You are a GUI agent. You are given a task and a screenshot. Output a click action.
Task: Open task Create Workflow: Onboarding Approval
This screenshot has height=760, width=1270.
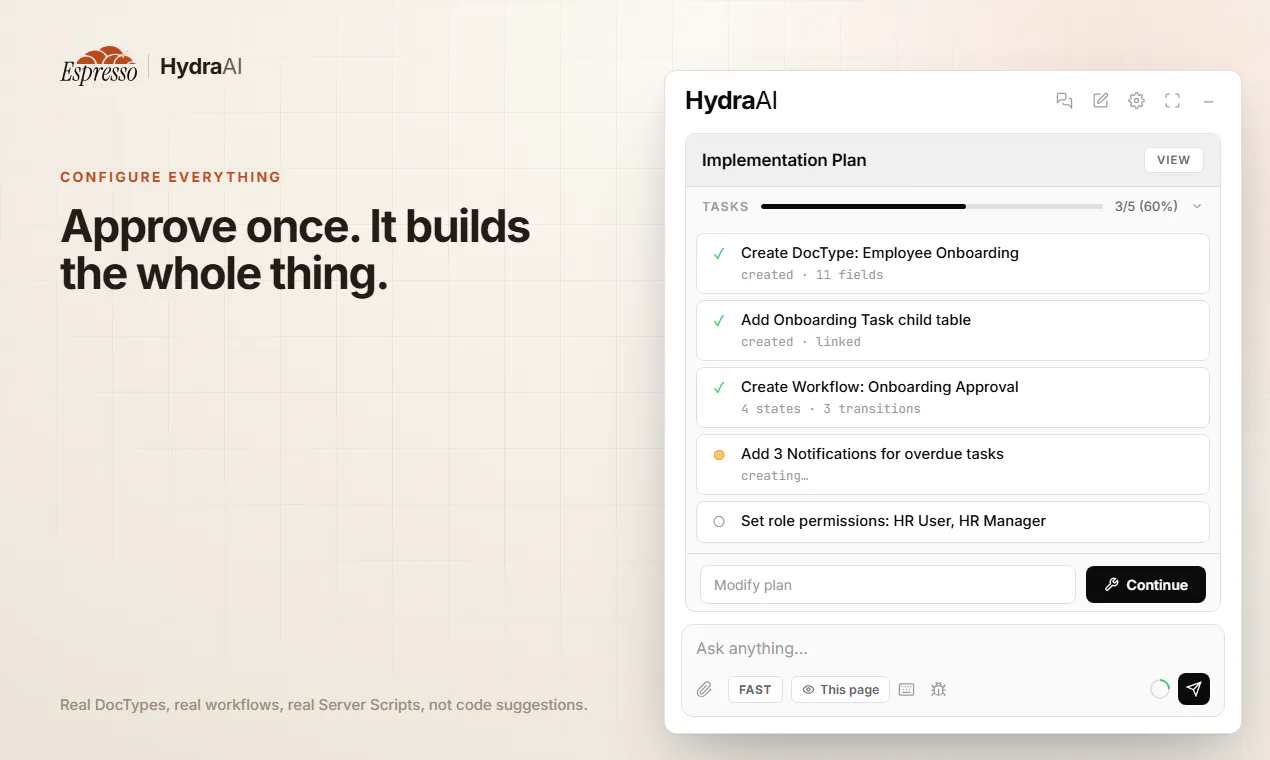(953, 397)
